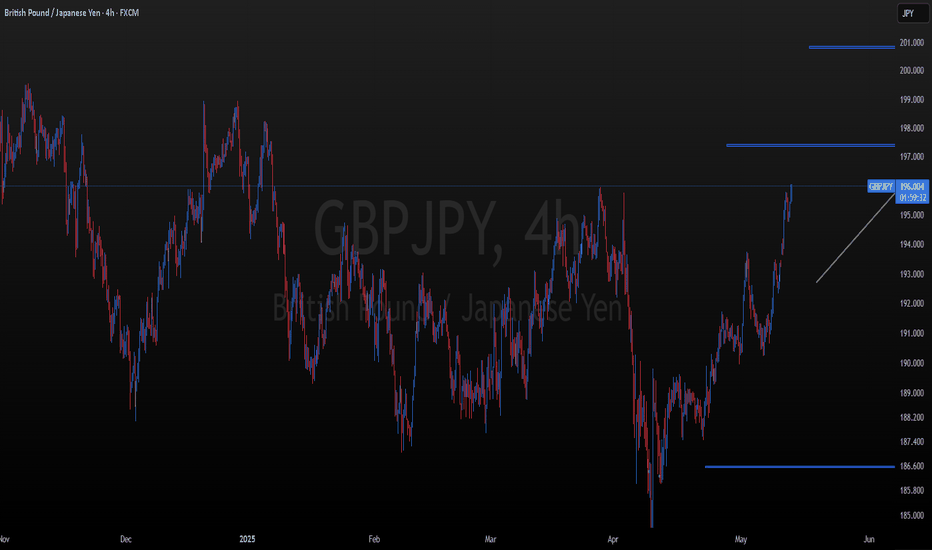The width and height of the screenshot is (932, 550).
Task: Click the Dec label on time axis
Action: coord(126,539)
